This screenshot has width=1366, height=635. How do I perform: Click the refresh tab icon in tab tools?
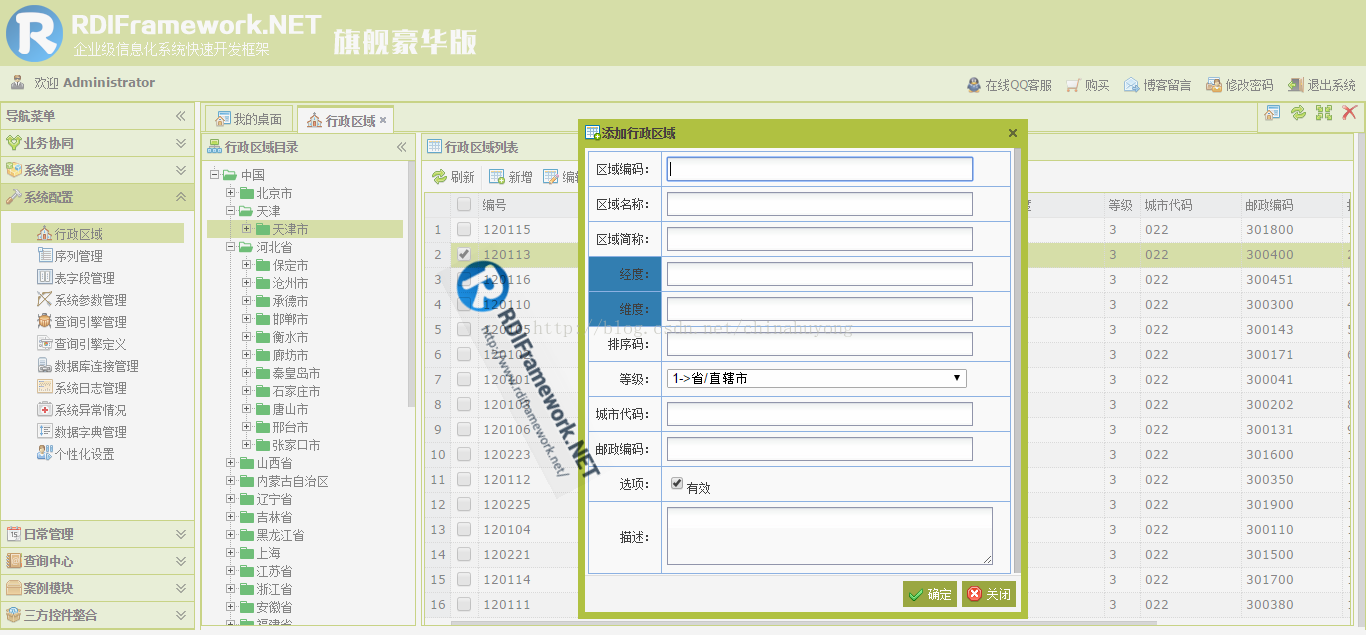tap(1298, 113)
